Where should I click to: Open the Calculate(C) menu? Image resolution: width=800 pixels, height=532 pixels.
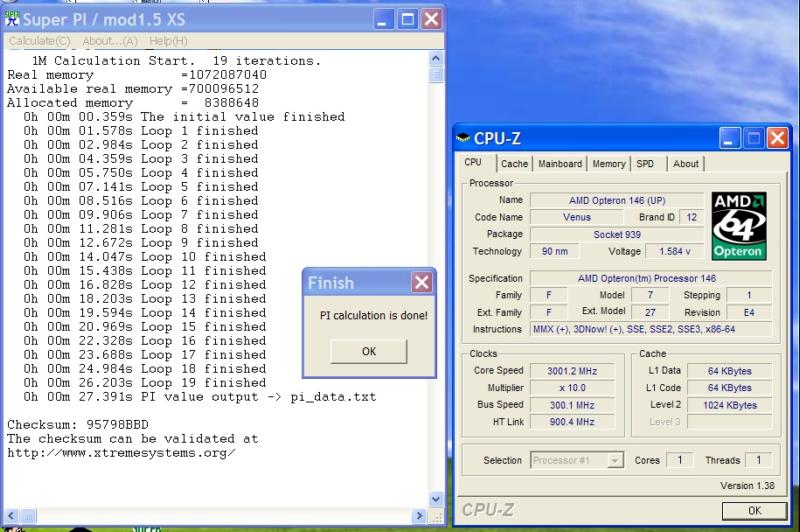[x=39, y=41]
